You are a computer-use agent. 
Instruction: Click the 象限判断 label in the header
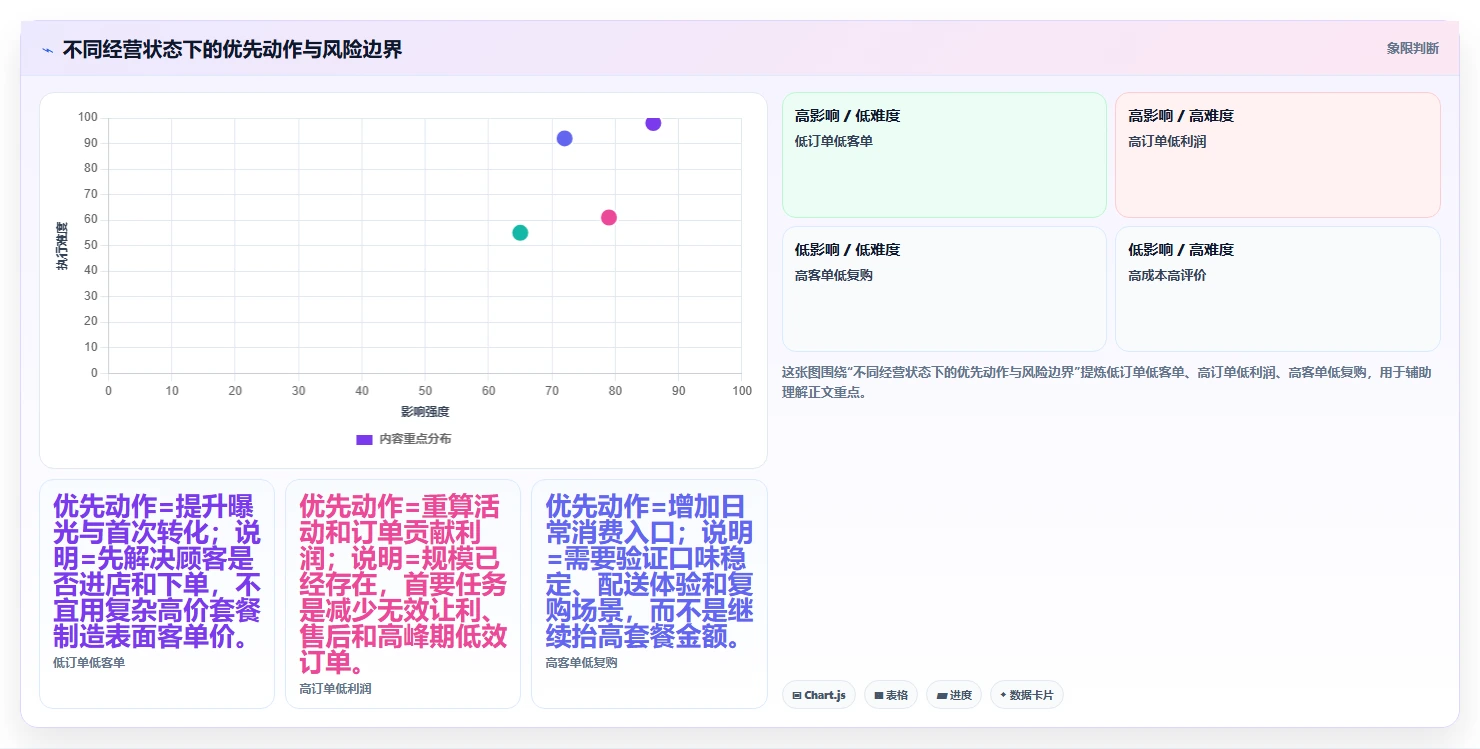(x=1412, y=48)
